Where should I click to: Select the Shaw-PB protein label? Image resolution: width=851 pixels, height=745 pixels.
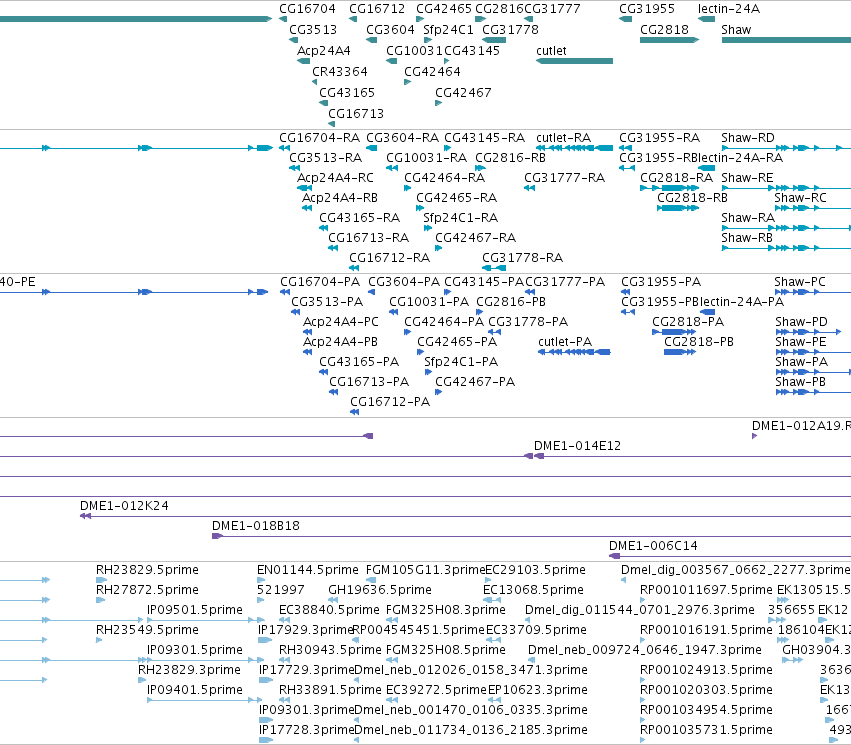(x=801, y=382)
